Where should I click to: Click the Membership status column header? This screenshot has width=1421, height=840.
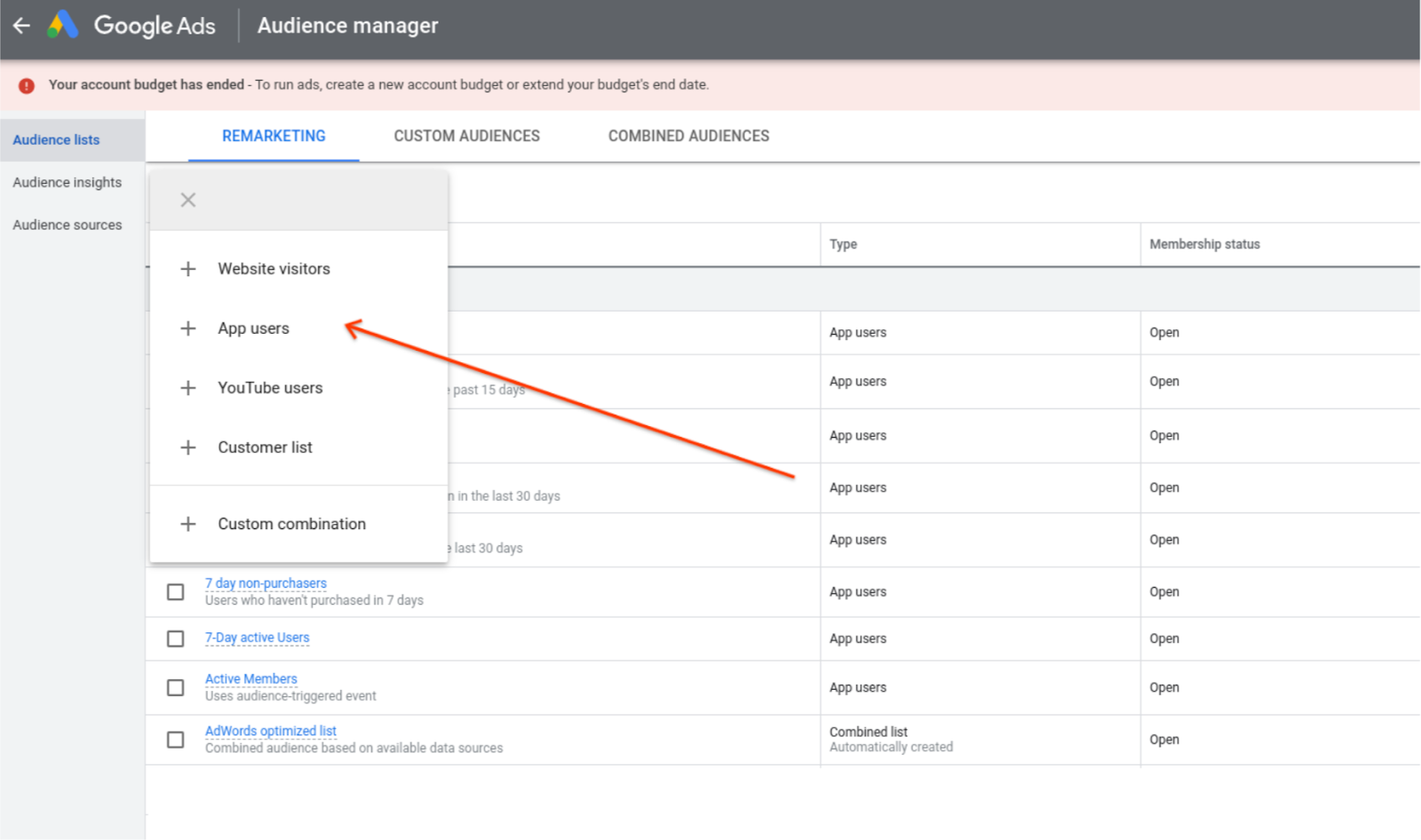(1204, 244)
